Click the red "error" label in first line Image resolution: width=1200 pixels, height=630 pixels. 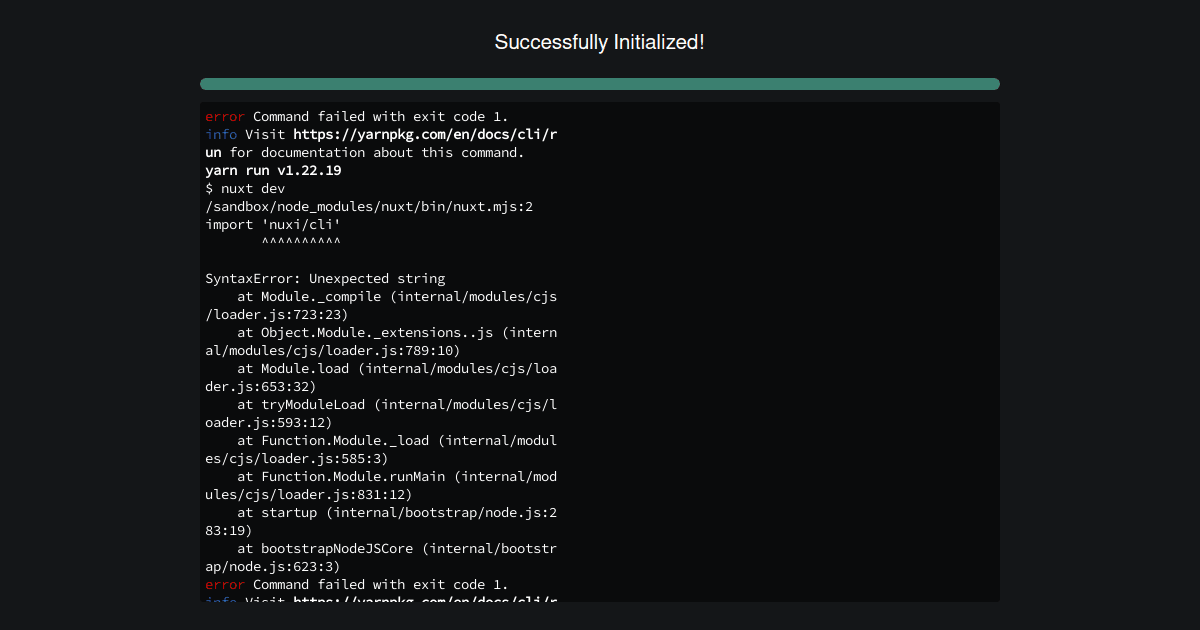225,116
